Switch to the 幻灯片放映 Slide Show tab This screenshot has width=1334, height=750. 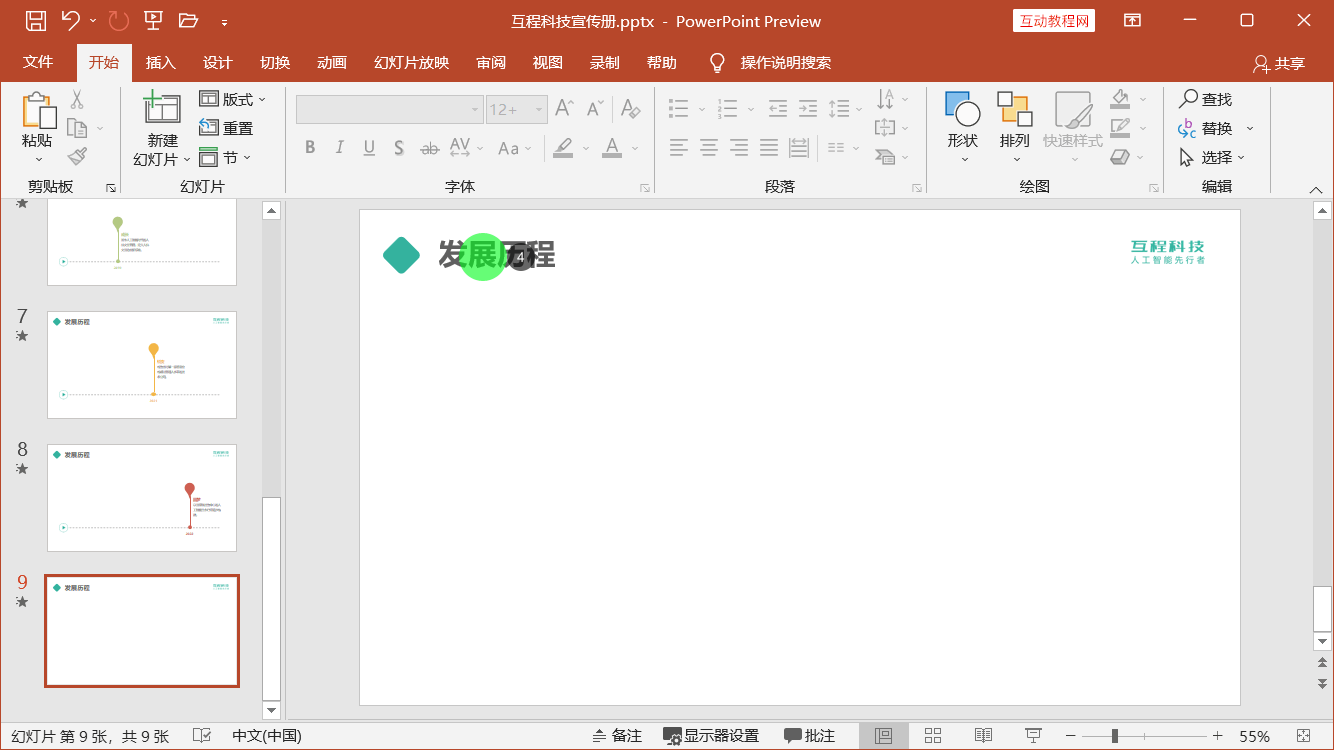[x=412, y=62]
